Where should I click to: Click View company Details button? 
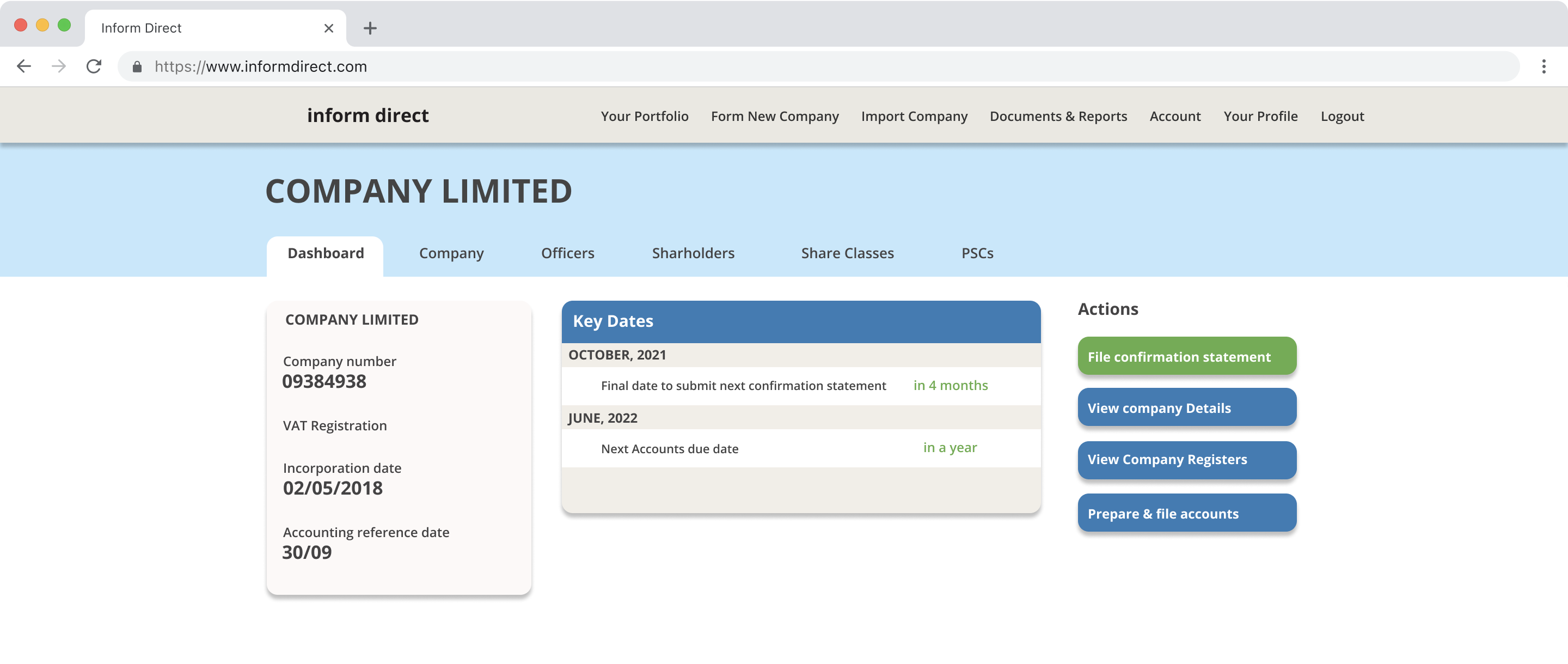[x=1186, y=407]
